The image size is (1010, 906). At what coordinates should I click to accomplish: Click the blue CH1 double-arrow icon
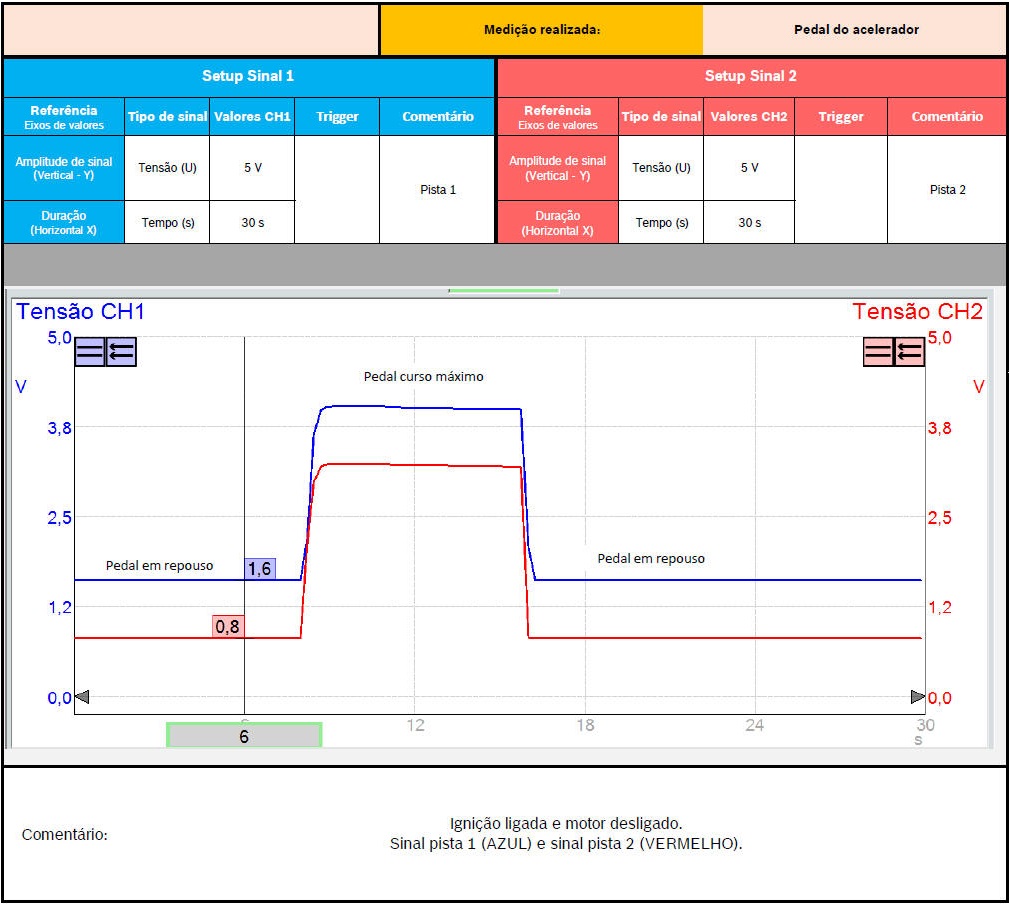[x=121, y=351]
